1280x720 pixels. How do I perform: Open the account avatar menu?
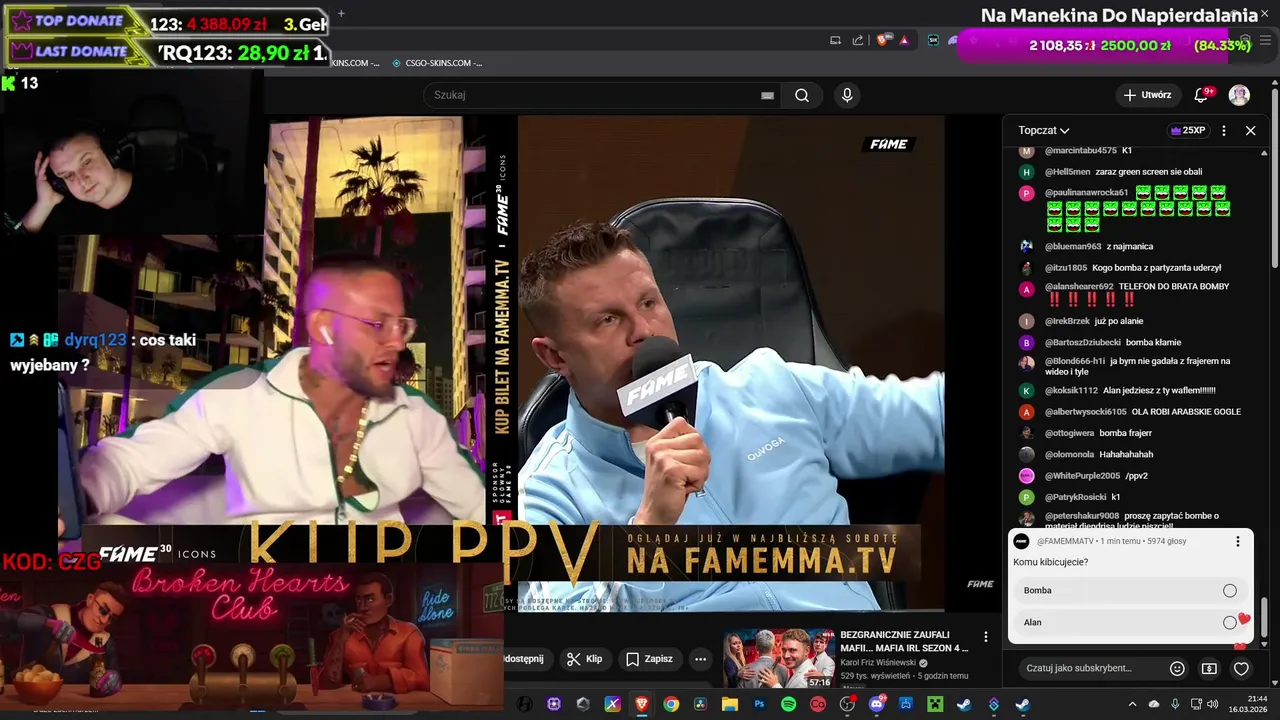pyautogui.click(x=1239, y=95)
